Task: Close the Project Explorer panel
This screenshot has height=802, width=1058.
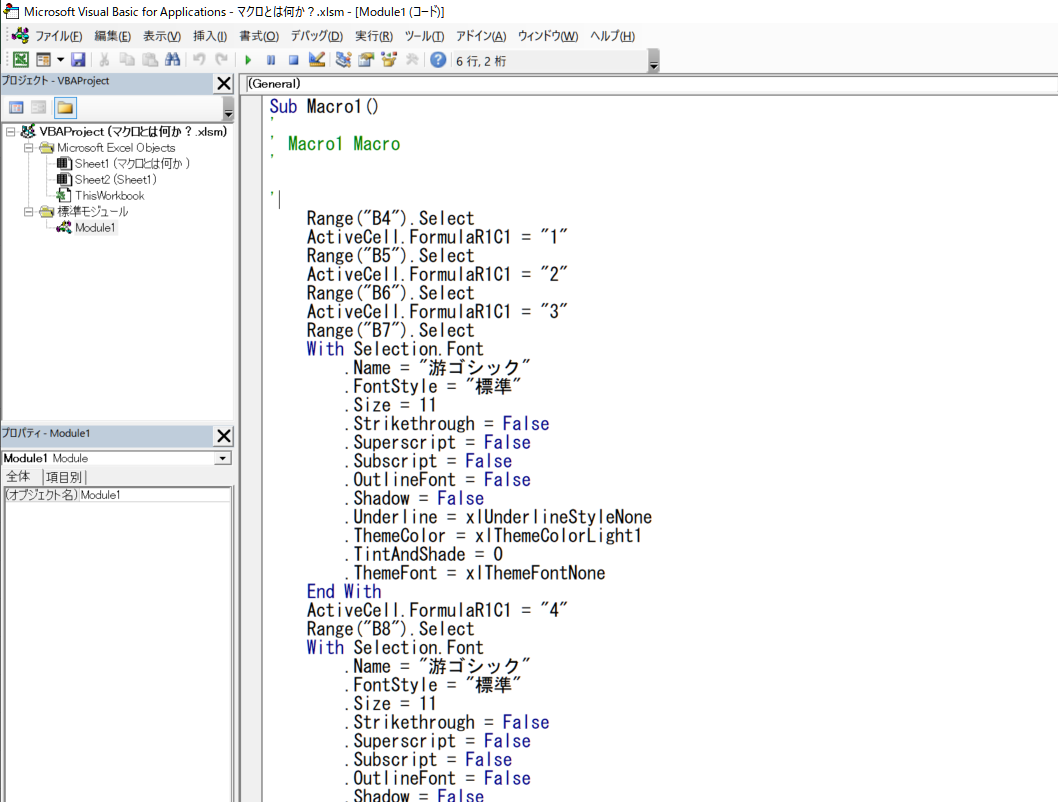Action: [x=224, y=84]
